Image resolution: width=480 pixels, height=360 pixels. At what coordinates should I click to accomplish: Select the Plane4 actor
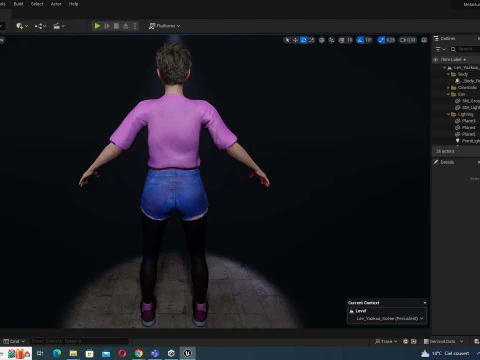click(x=465, y=128)
